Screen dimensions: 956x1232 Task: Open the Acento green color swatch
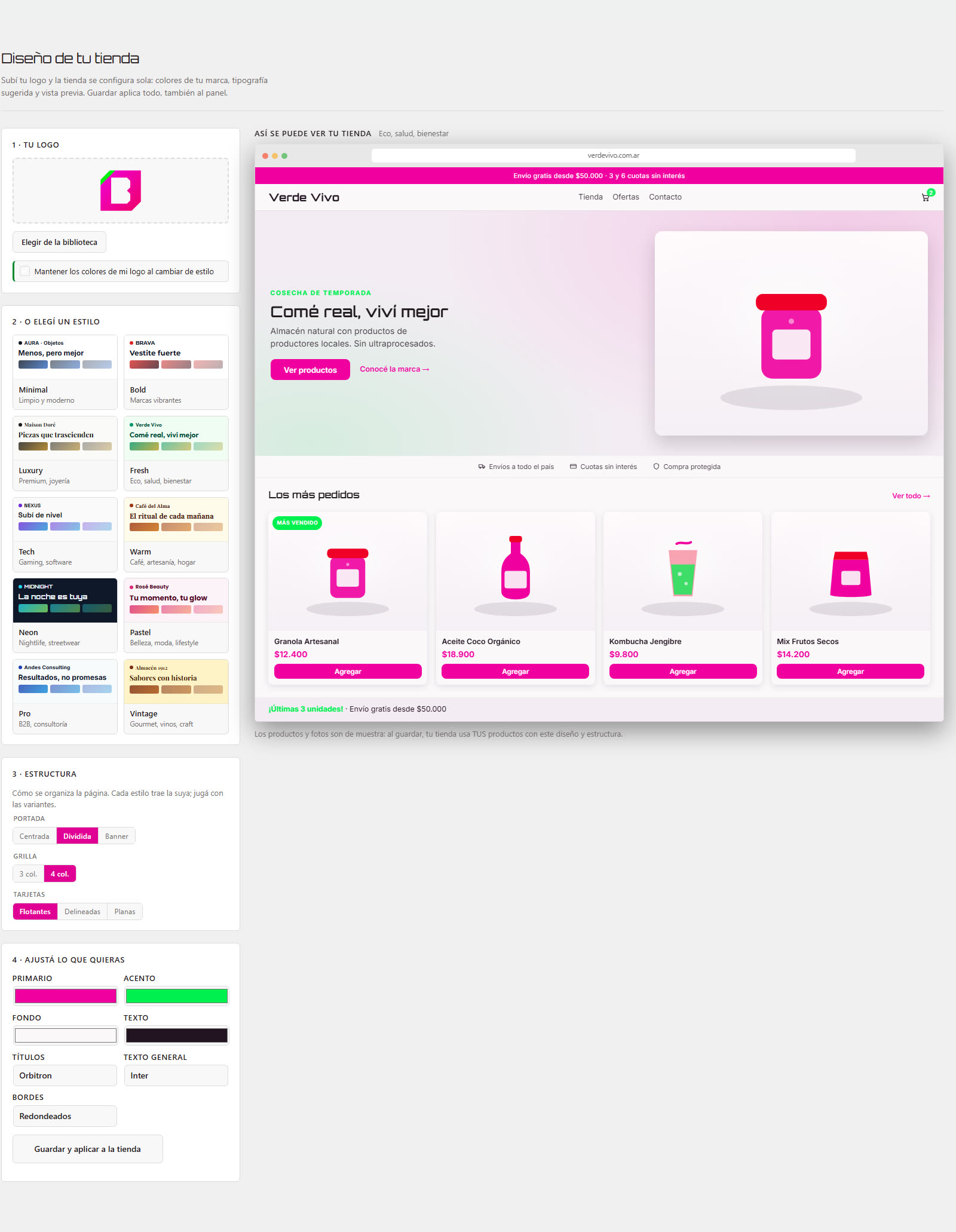tap(176, 995)
